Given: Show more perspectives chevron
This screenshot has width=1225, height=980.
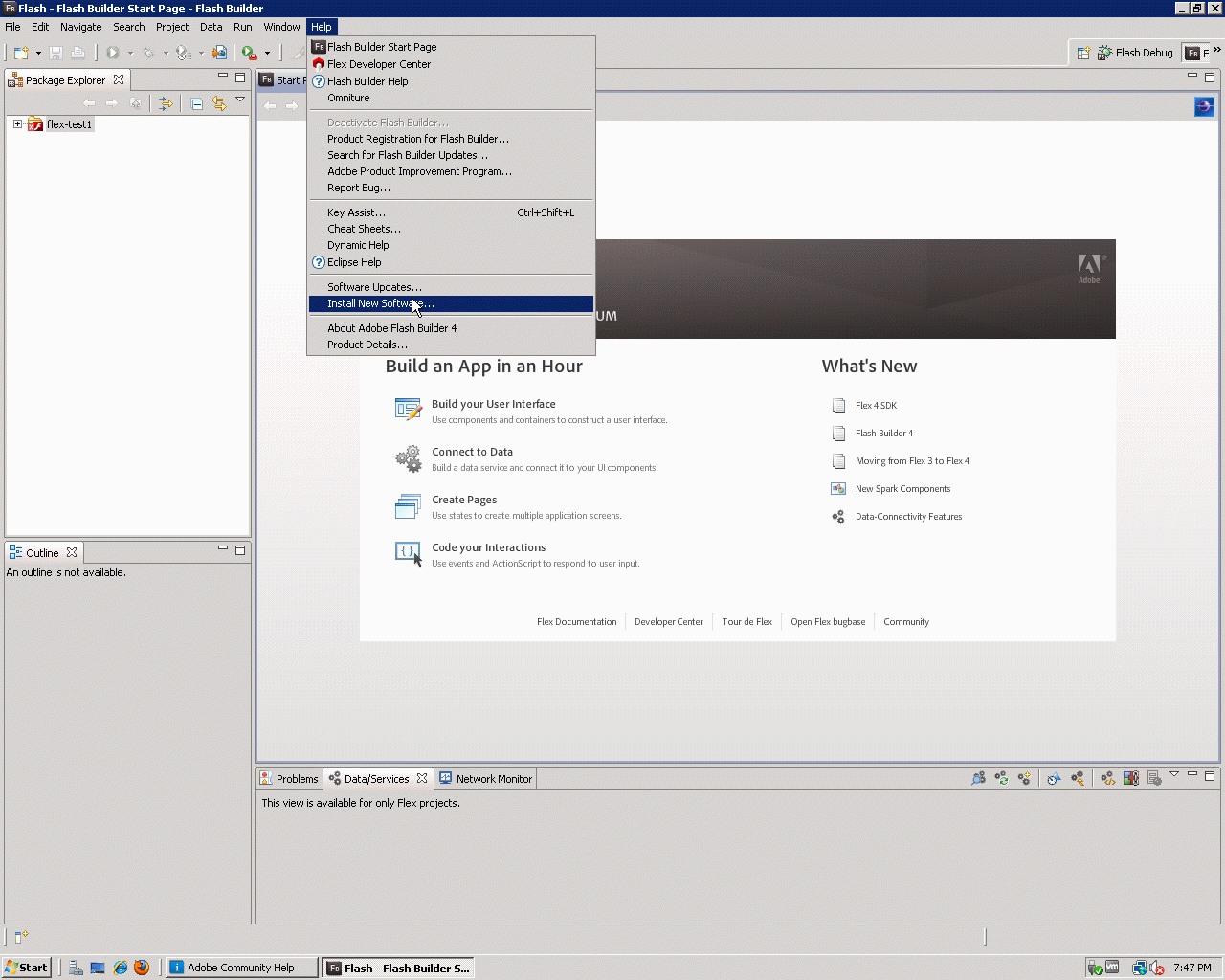Looking at the screenshot, I should pos(1216,50).
